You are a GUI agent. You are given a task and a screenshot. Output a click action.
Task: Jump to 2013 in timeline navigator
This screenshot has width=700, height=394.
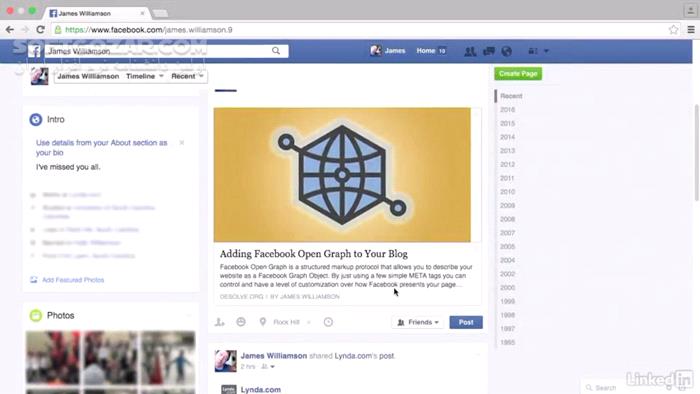tap(508, 151)
